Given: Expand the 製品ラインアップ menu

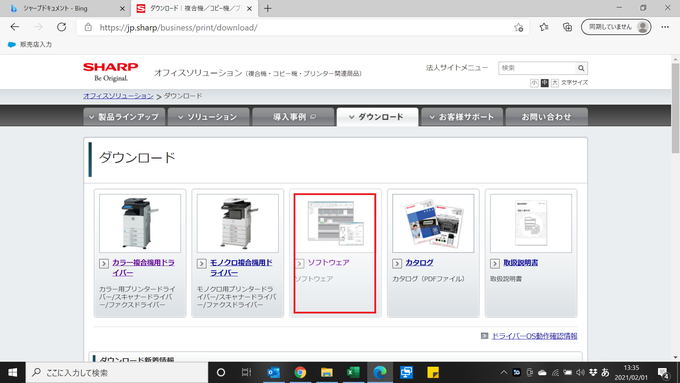Looking at the screenshot, I should click(x=124, y=117).
